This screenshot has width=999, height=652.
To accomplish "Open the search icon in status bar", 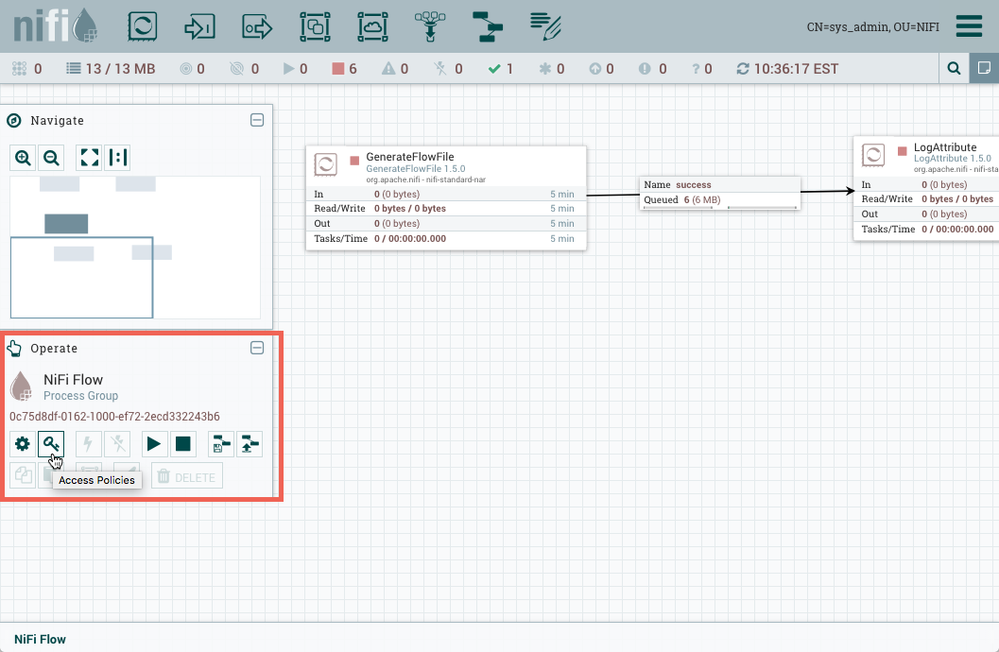I will (954, 68).
